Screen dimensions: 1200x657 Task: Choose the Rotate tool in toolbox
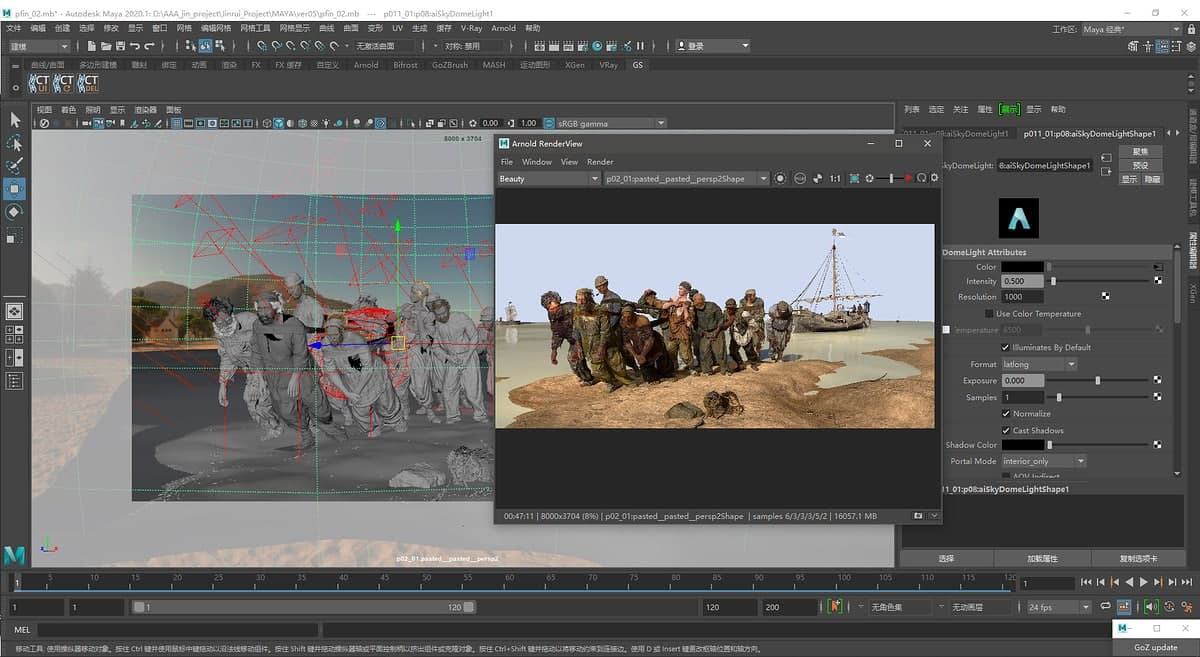[15, 212]
